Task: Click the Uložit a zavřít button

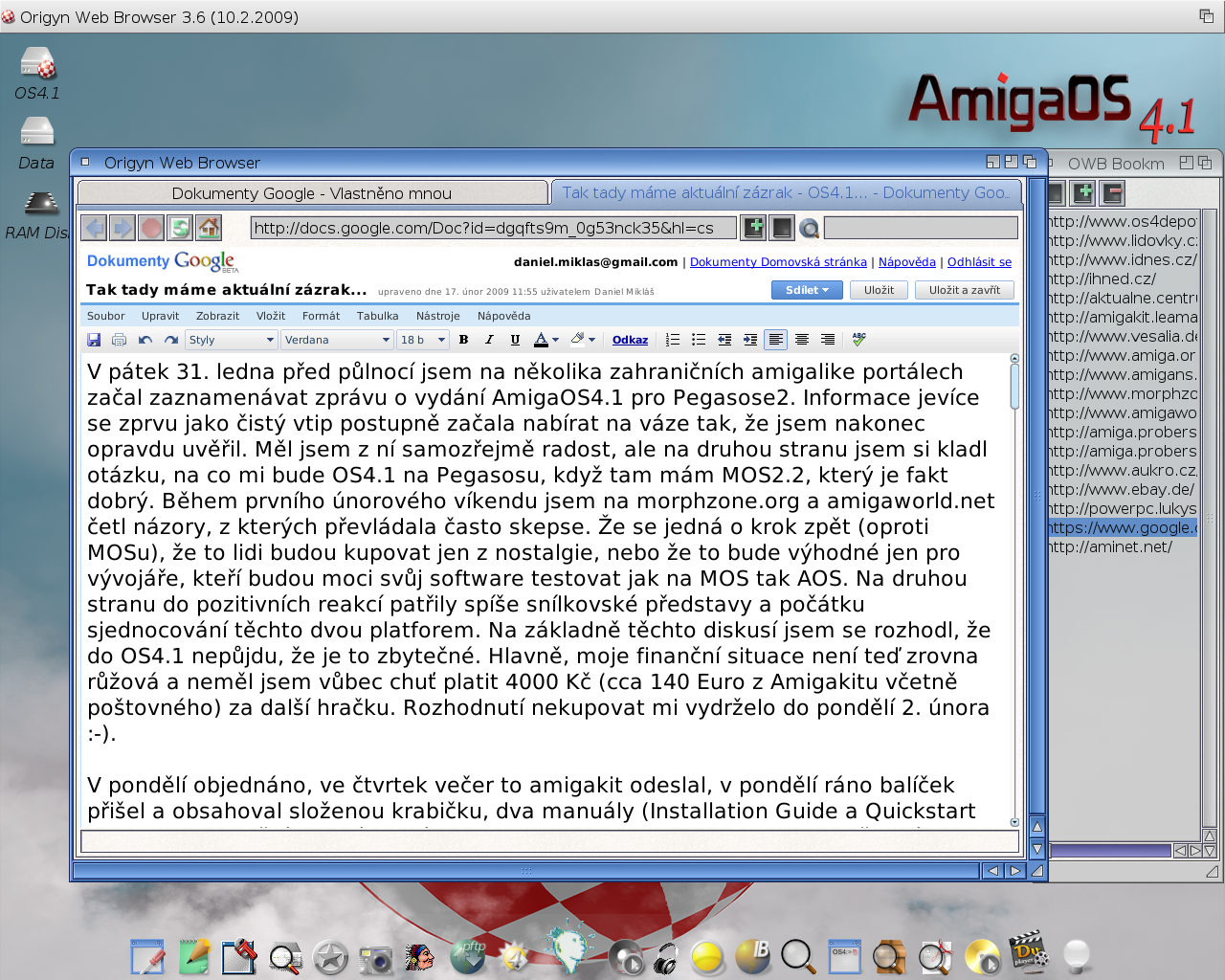Action: [x=964, y=290]
